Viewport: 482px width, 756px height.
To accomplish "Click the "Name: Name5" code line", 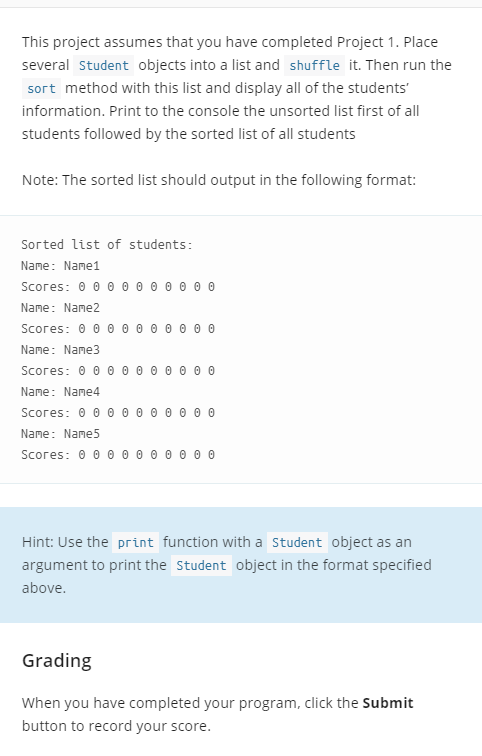I will 60,433.
